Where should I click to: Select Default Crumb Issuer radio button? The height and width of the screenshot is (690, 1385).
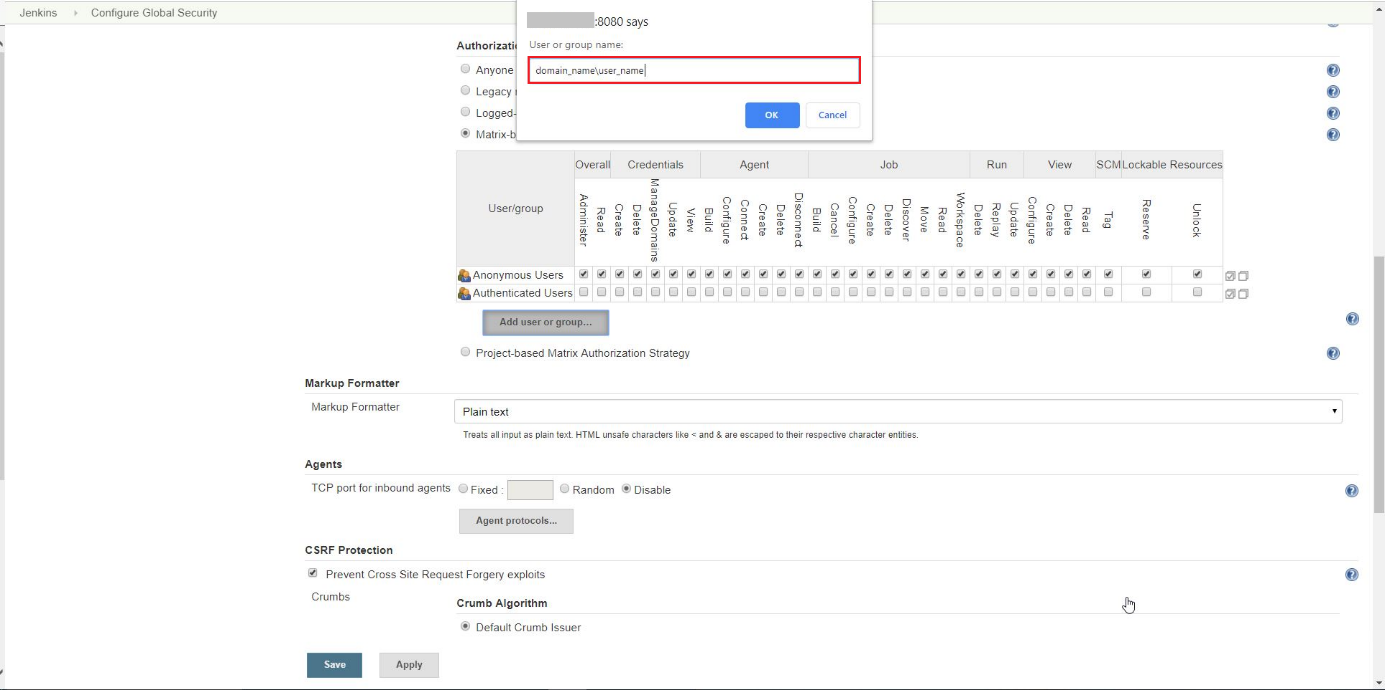pyautogui.click(x=465, y=627)
